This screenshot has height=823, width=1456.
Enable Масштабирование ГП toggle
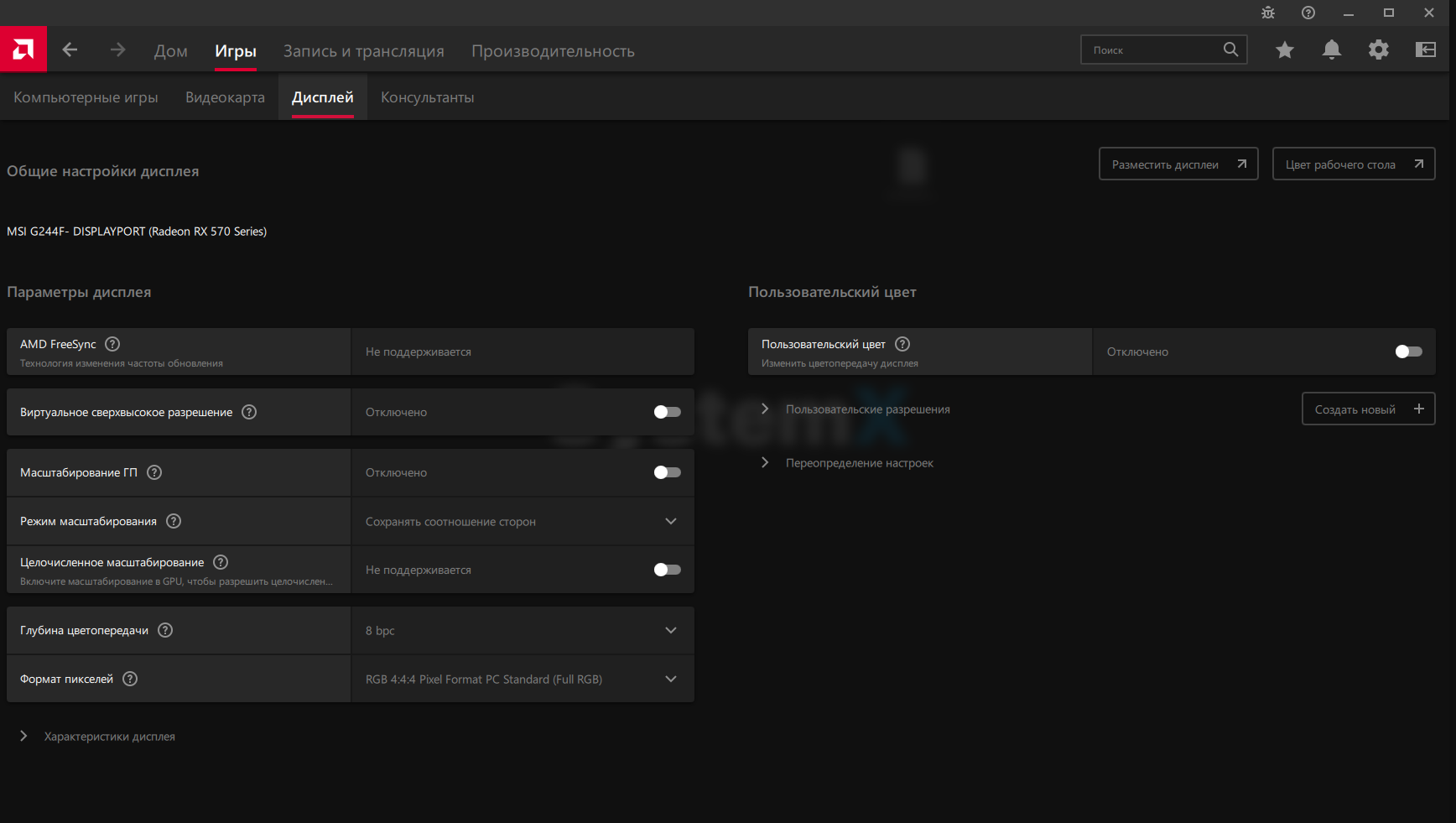(668, 472)
